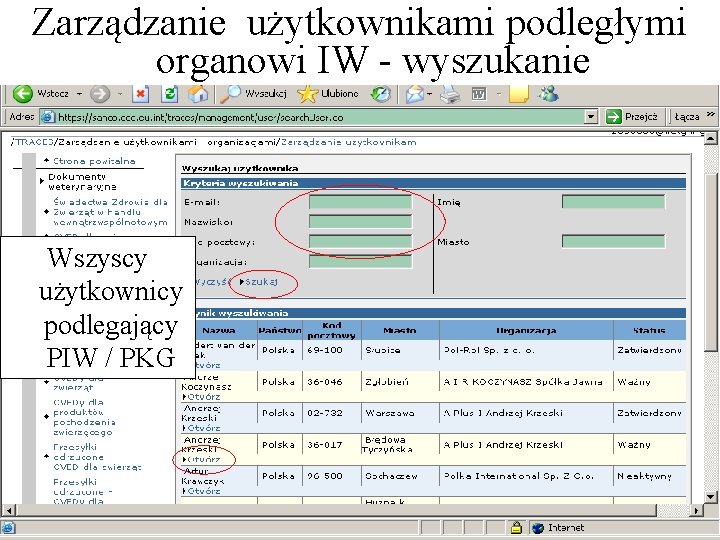Open Warszawa Krzeski user via Otwórz

coord(202,428)
